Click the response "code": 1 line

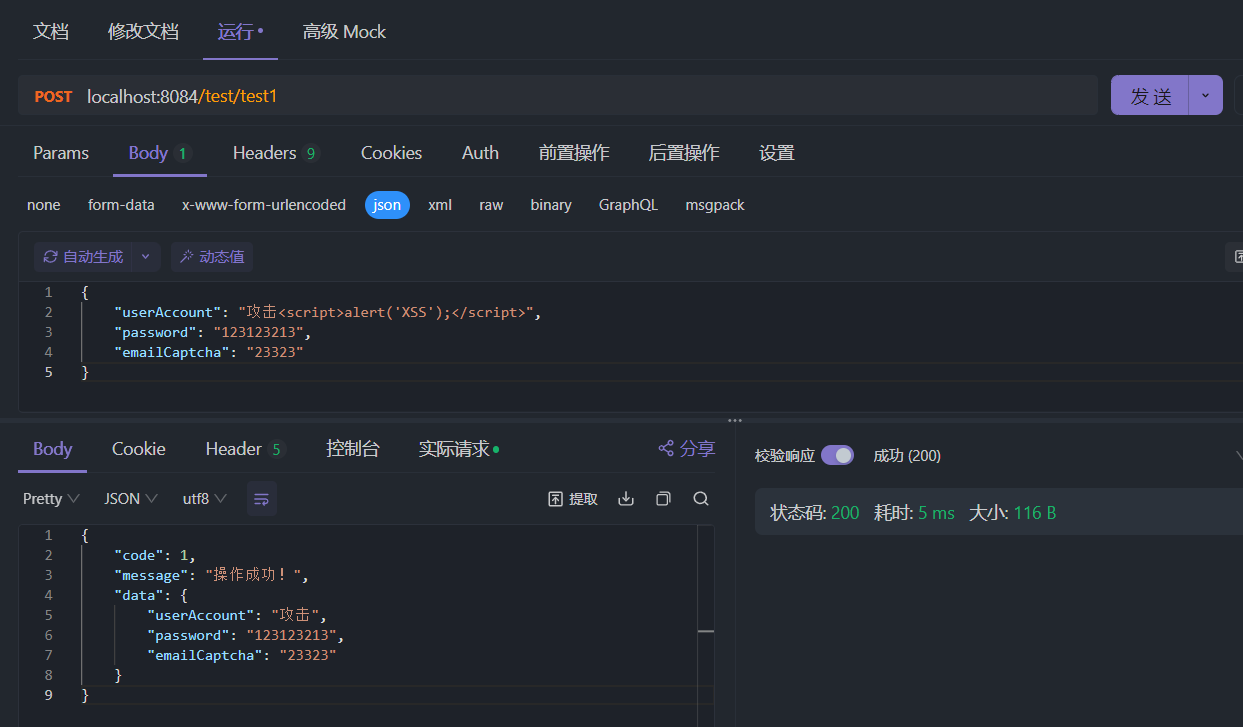click(155, 555)
